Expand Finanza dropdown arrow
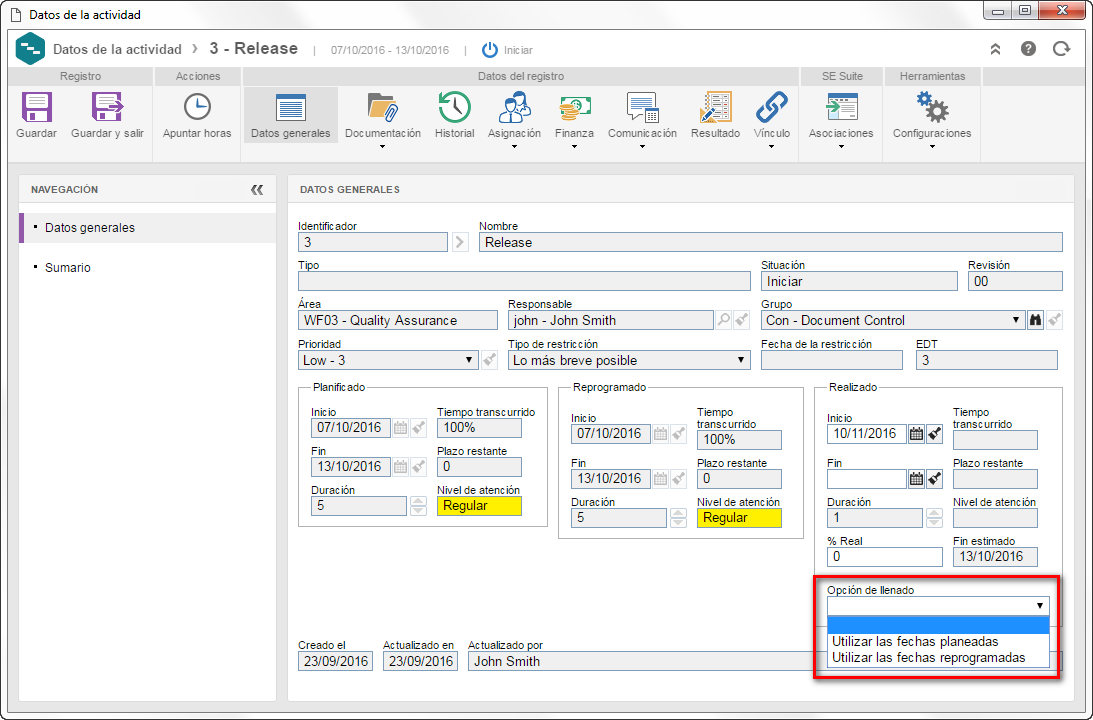The image size is (1093, 720). [574, 146]
